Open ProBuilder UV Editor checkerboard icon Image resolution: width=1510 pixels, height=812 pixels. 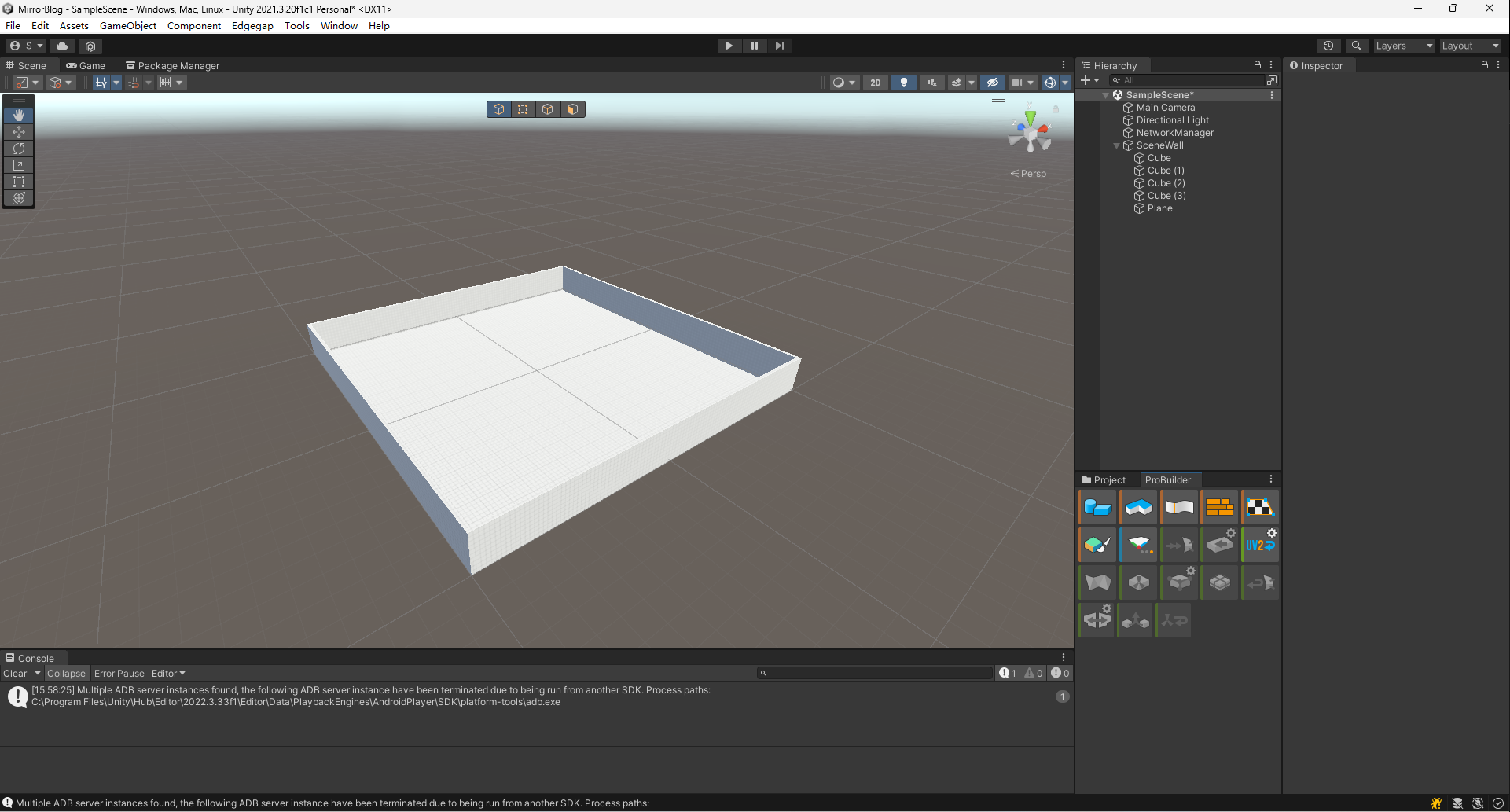[x=1261, y=507]
